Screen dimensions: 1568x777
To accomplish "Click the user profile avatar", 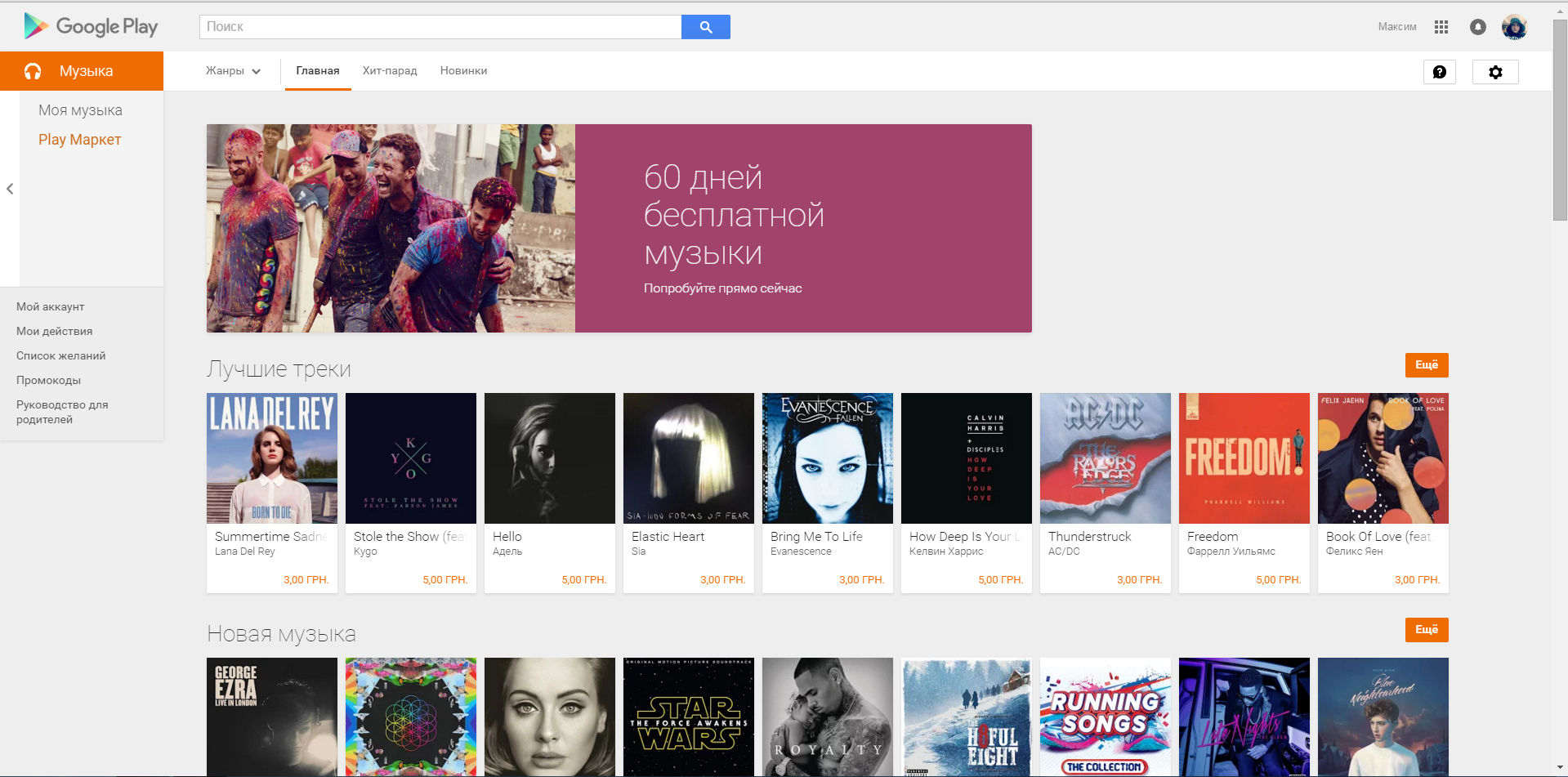I will [1513, 27].
